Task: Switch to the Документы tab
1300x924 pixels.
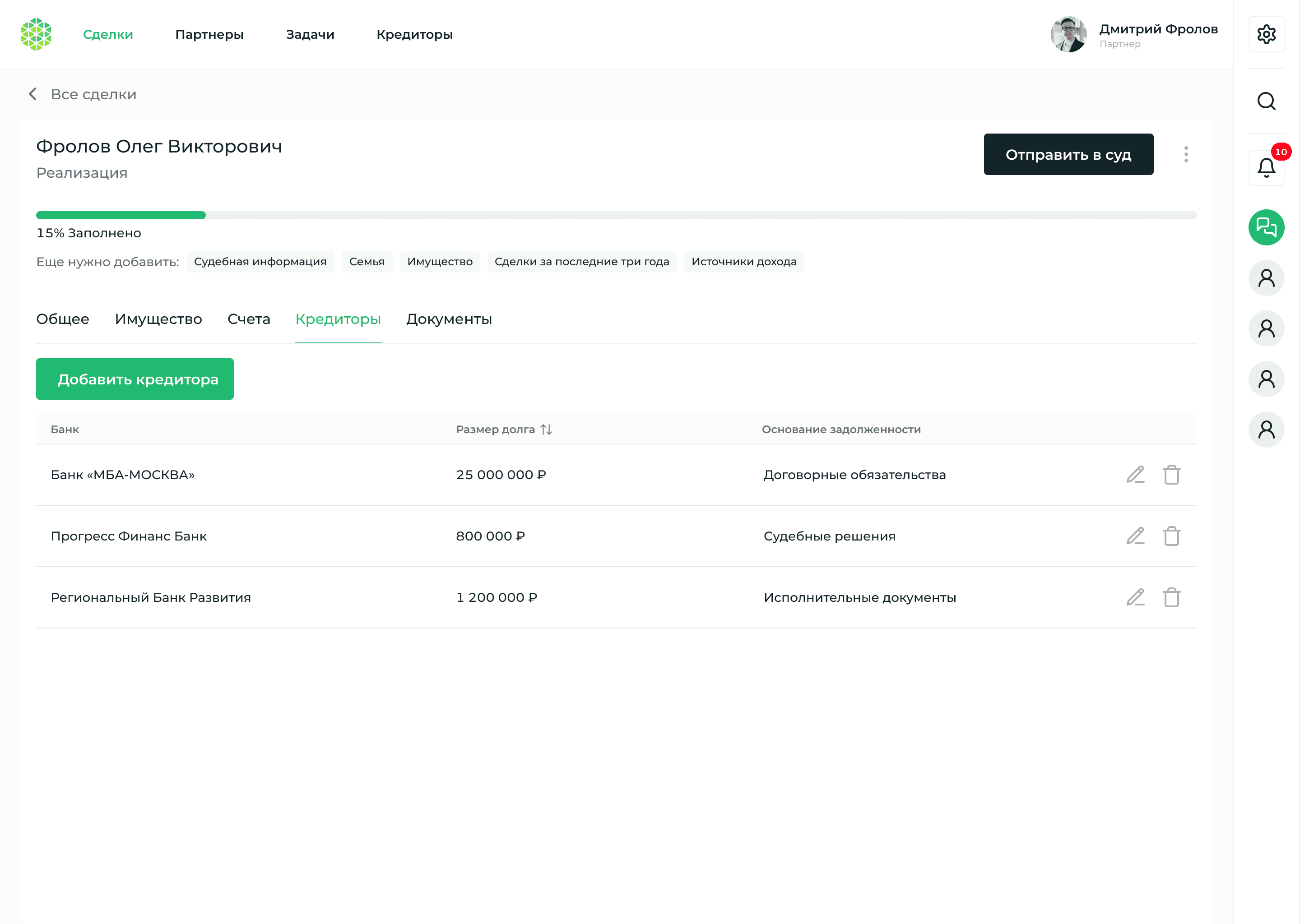Action: click(x=449, y=319)
